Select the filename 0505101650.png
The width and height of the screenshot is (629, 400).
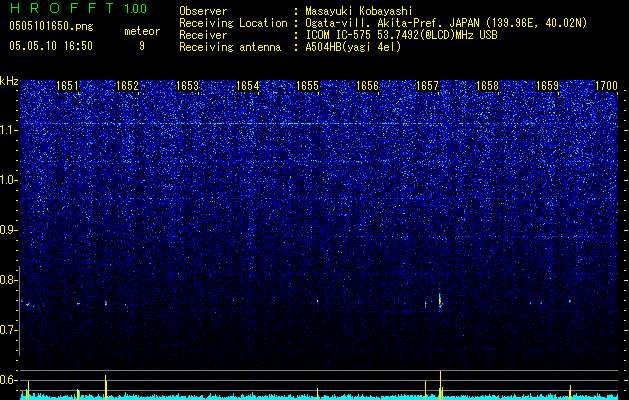tap(51, 26)
